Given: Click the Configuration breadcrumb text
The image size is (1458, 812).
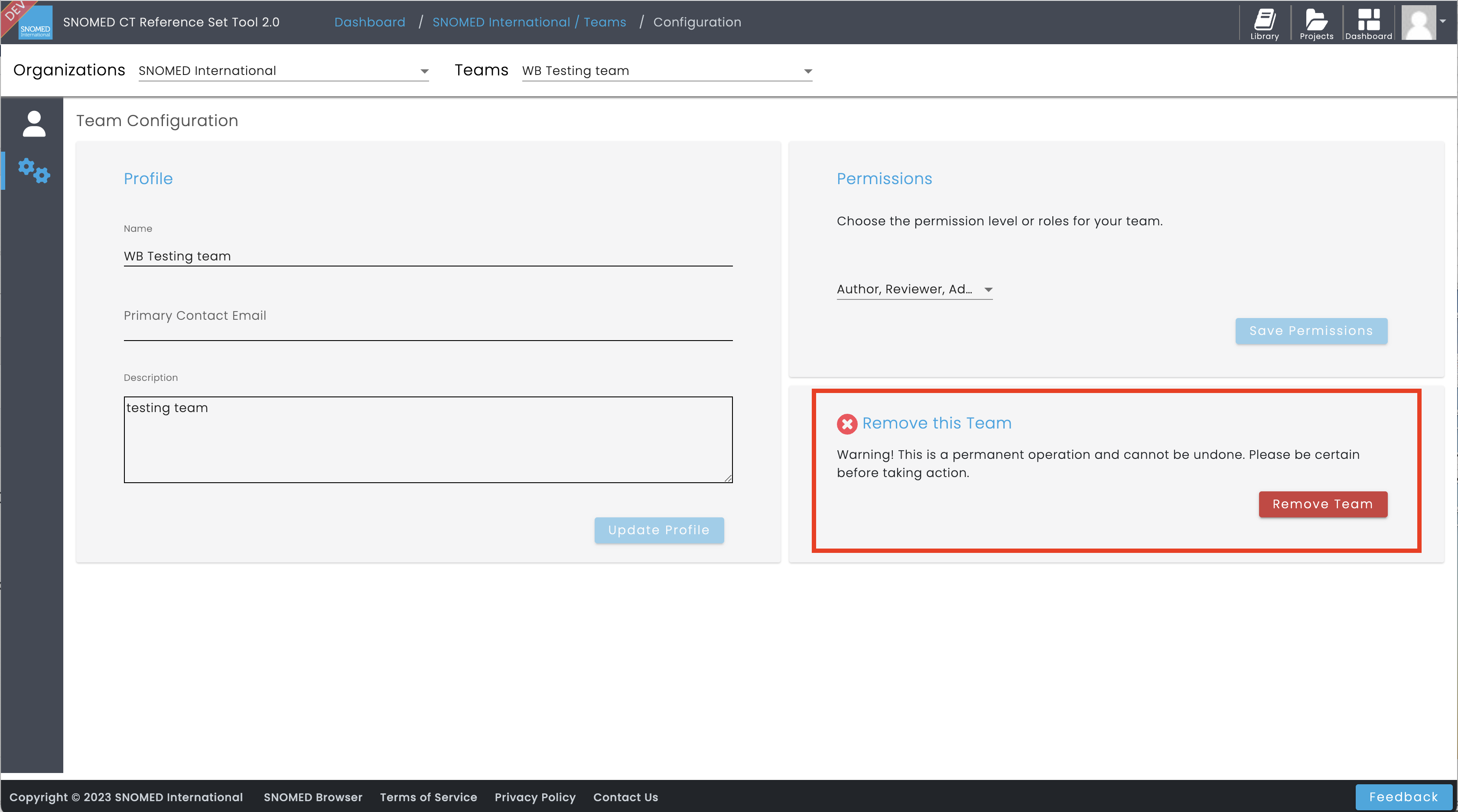Looking at the screenshot, I should (697, 22).
